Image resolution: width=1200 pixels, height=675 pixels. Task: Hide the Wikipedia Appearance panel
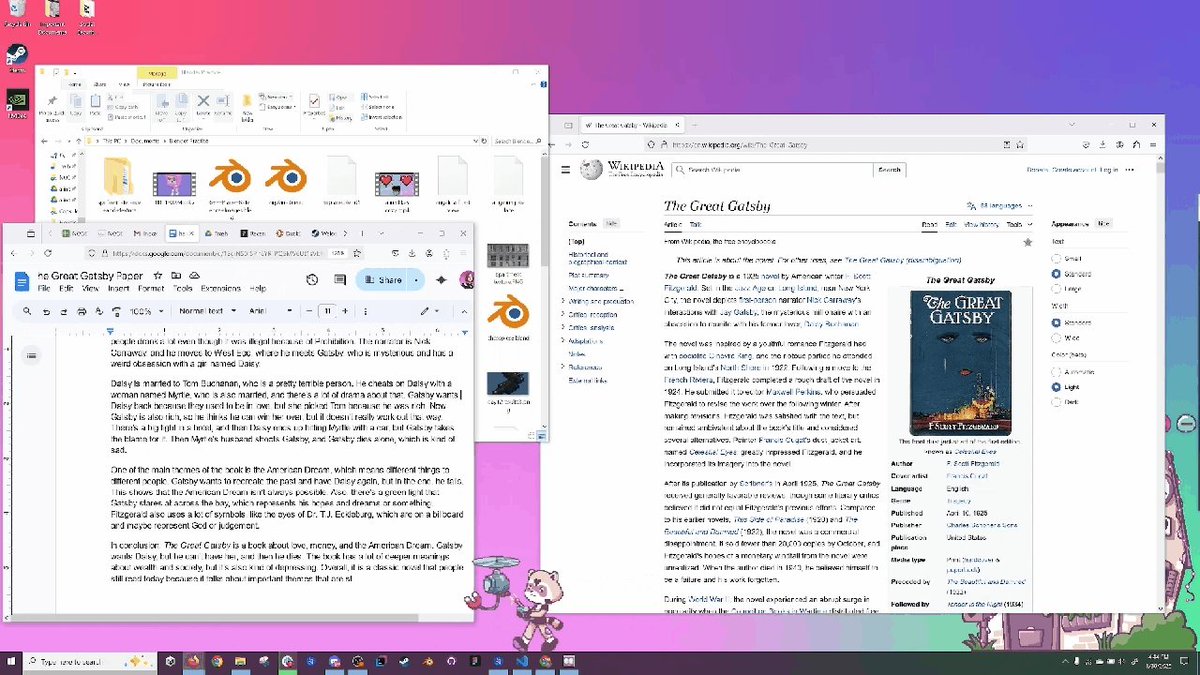click(1103, 224)
